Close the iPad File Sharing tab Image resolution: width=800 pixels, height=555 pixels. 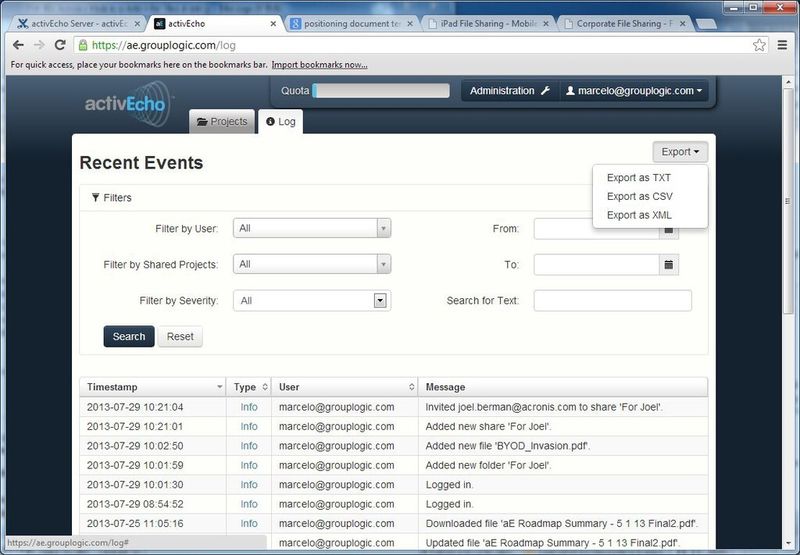click(x=546, y=23)
